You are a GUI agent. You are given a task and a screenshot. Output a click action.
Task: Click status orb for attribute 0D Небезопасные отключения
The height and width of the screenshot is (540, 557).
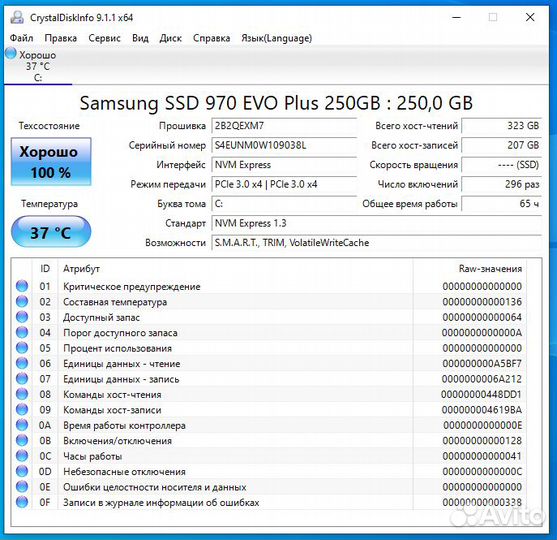tap(22, 471)
